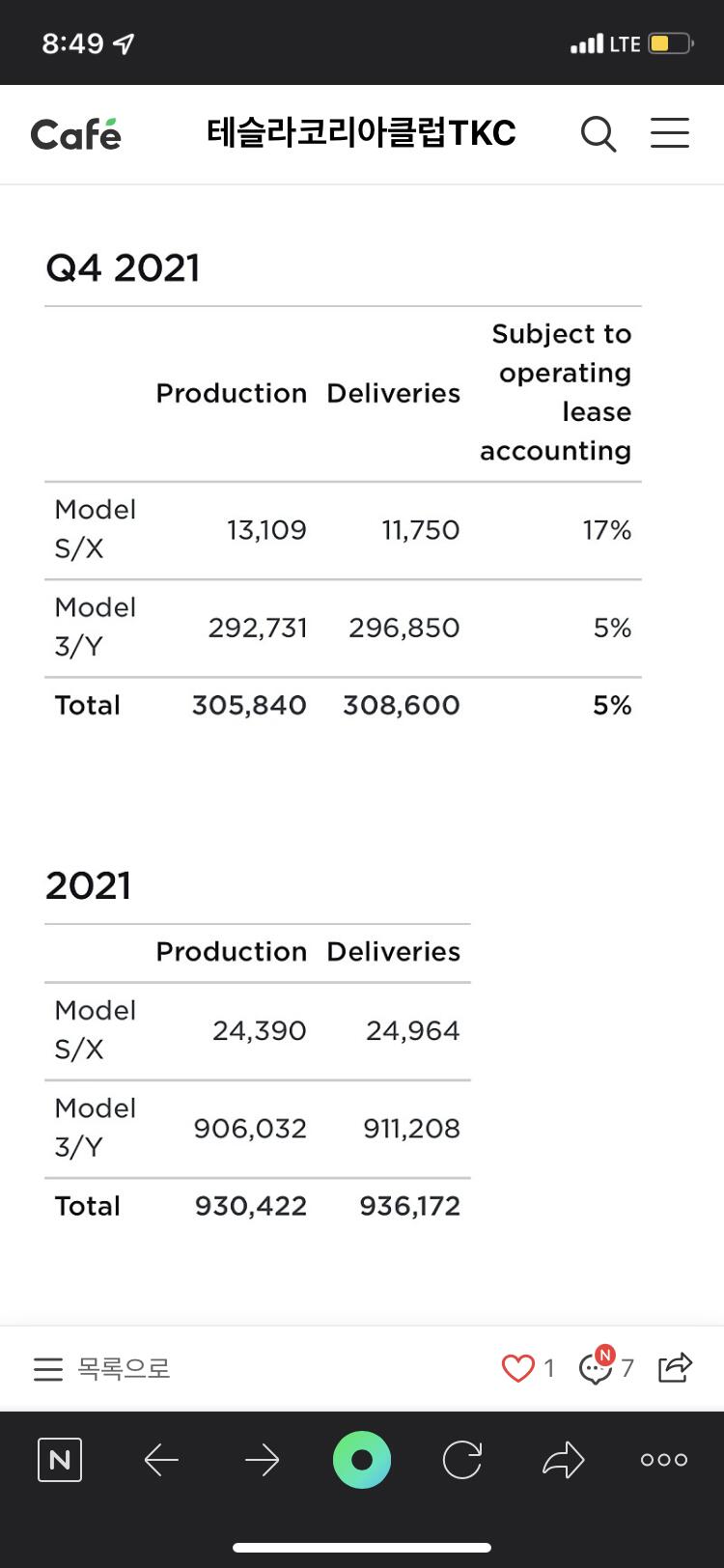Image resolution: width=724 pixels, height=1568 pixels.
Task: Open the hamburger menu at top right
Action: point(669,133)
